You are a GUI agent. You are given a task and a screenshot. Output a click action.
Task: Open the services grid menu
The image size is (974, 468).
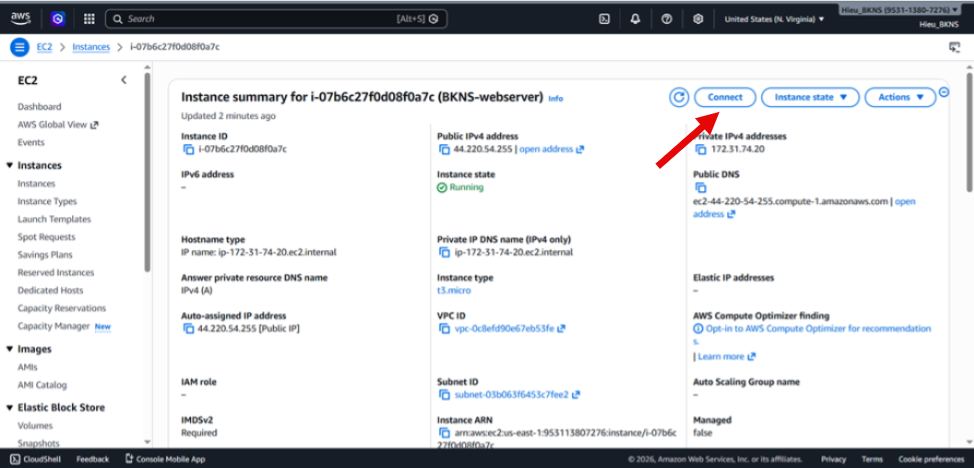[x=89, y=19]
